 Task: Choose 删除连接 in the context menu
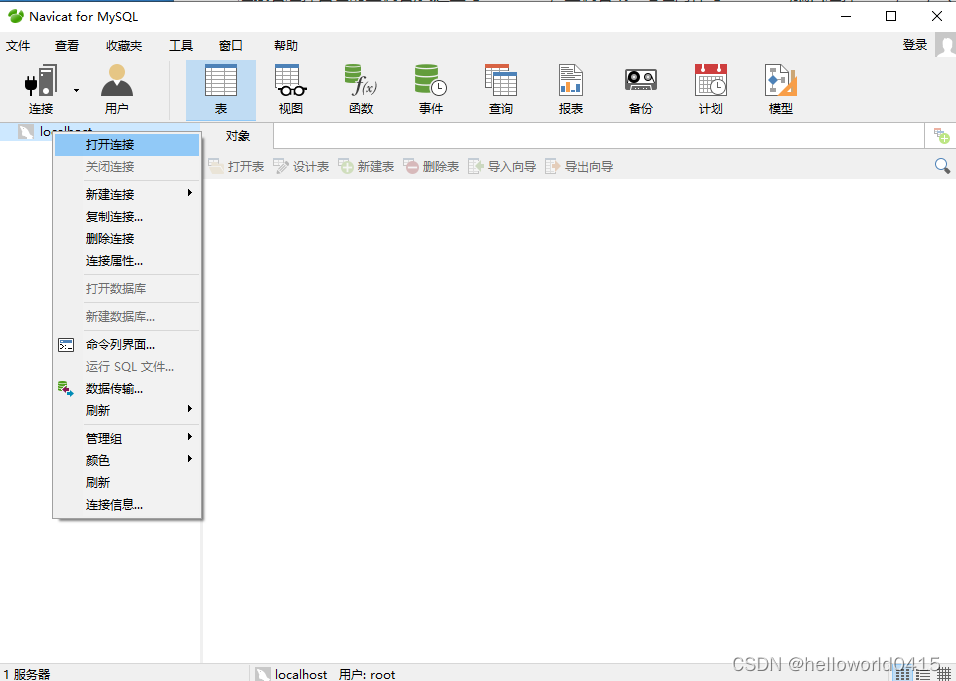pyautogui.click(x=127, y=238)
